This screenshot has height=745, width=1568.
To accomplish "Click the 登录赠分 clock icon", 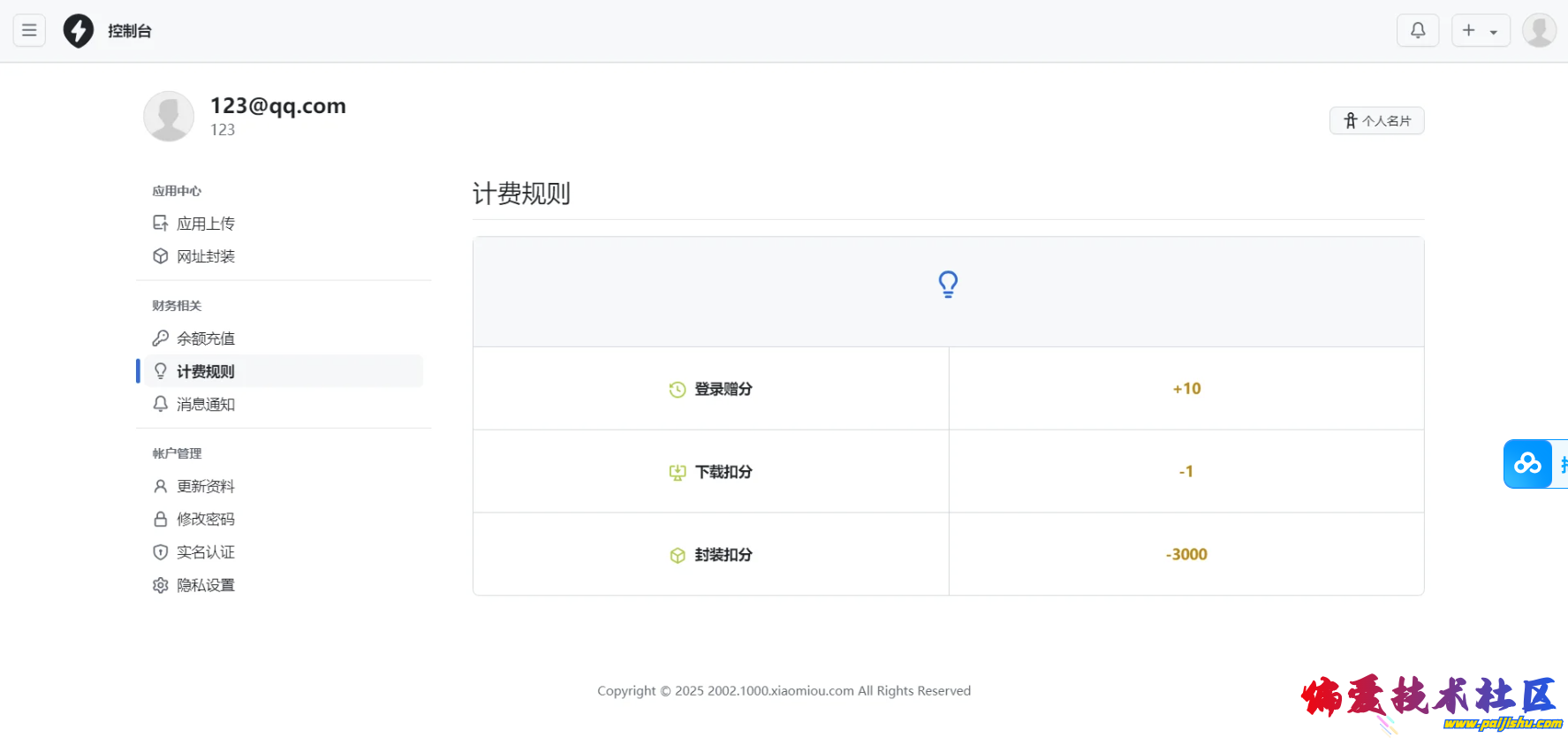I will pos(678,390).
